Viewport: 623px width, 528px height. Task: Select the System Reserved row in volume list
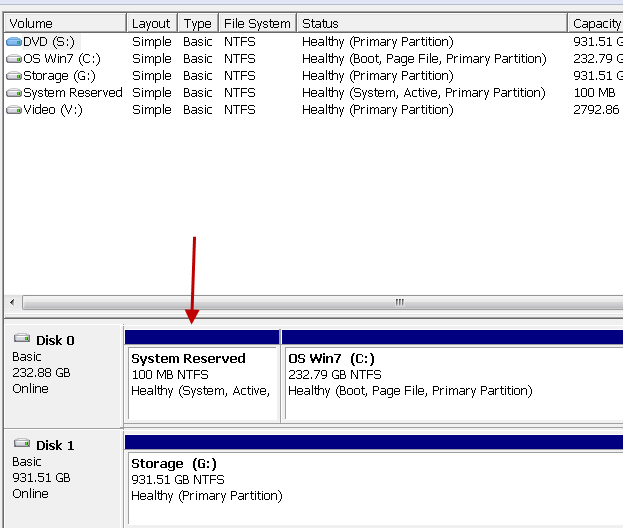(313, 93)
